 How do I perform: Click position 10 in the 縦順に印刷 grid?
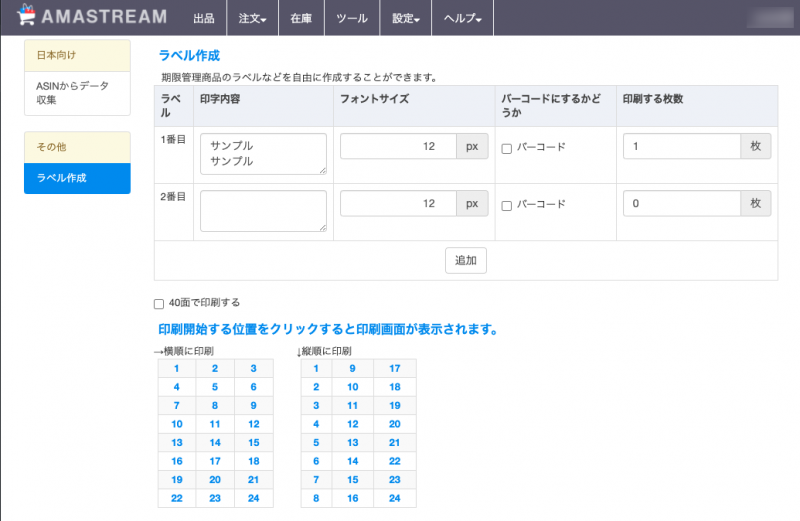click(x=353, y=387)
